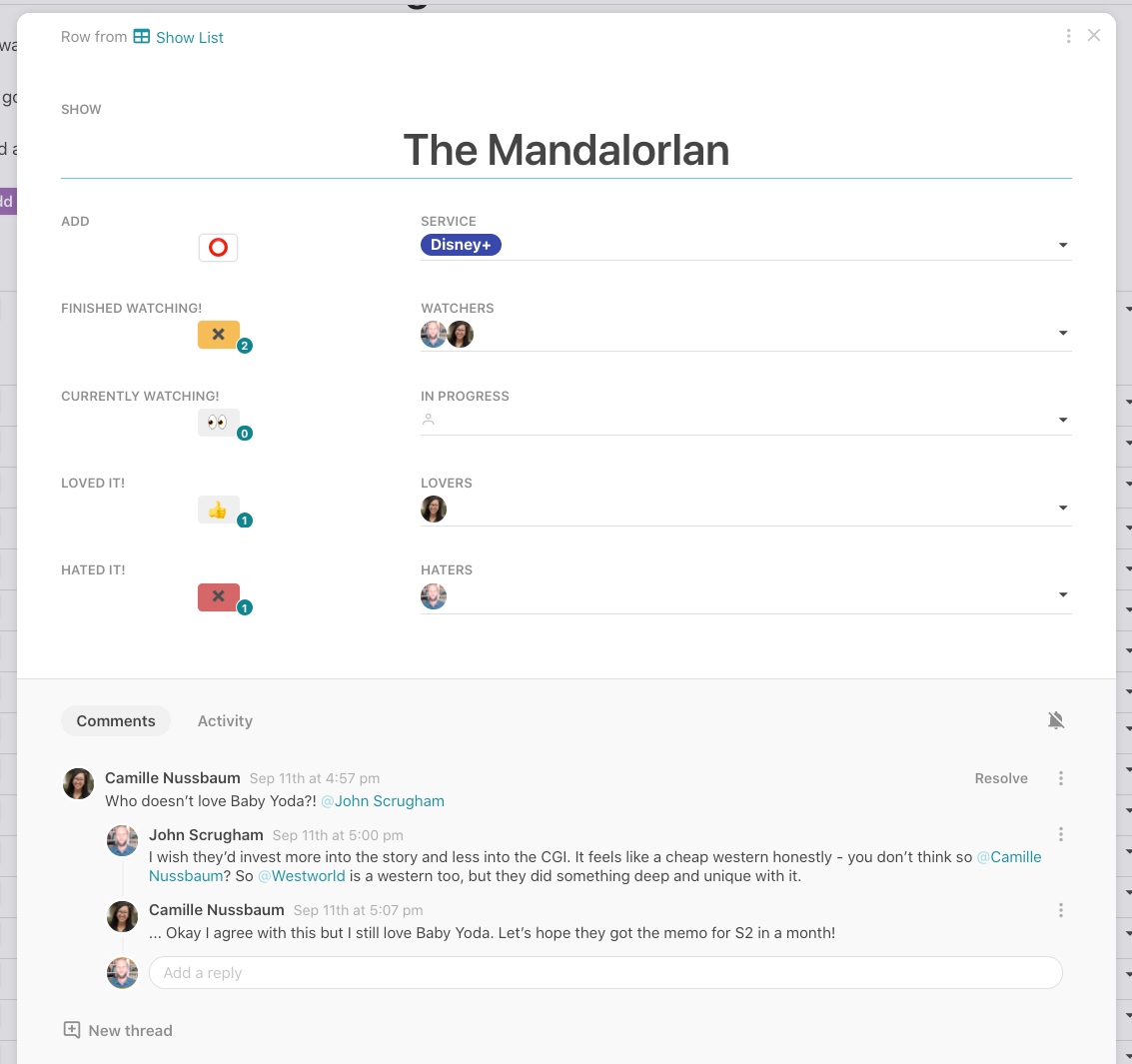Open the In Progress people dropdown
Viewport: 1132px width, 1064px height.
point(1063,421)
